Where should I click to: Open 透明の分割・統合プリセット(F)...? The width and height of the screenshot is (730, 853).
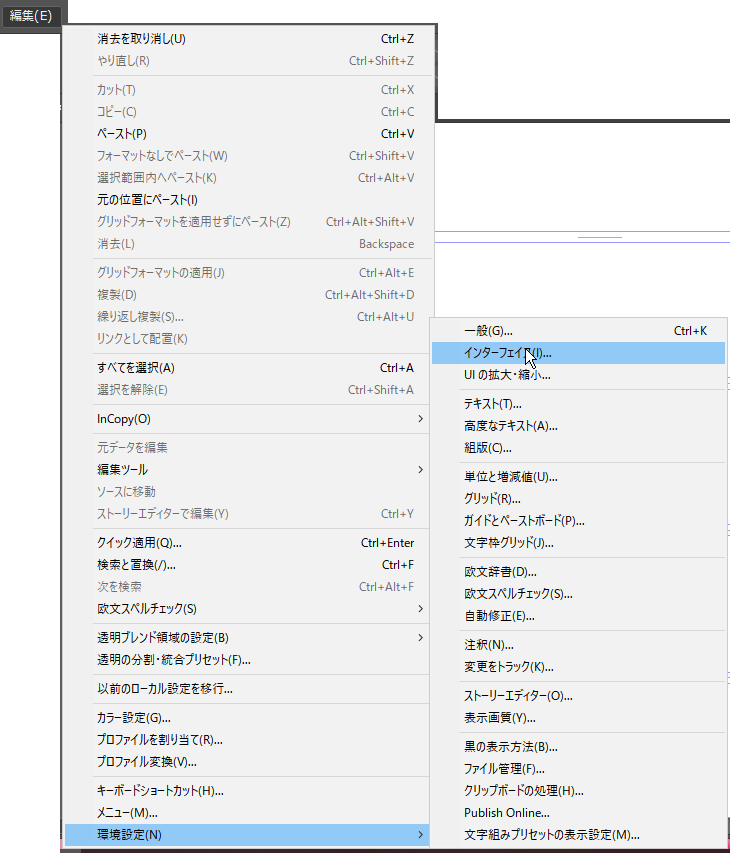click(x=250, y=659)
